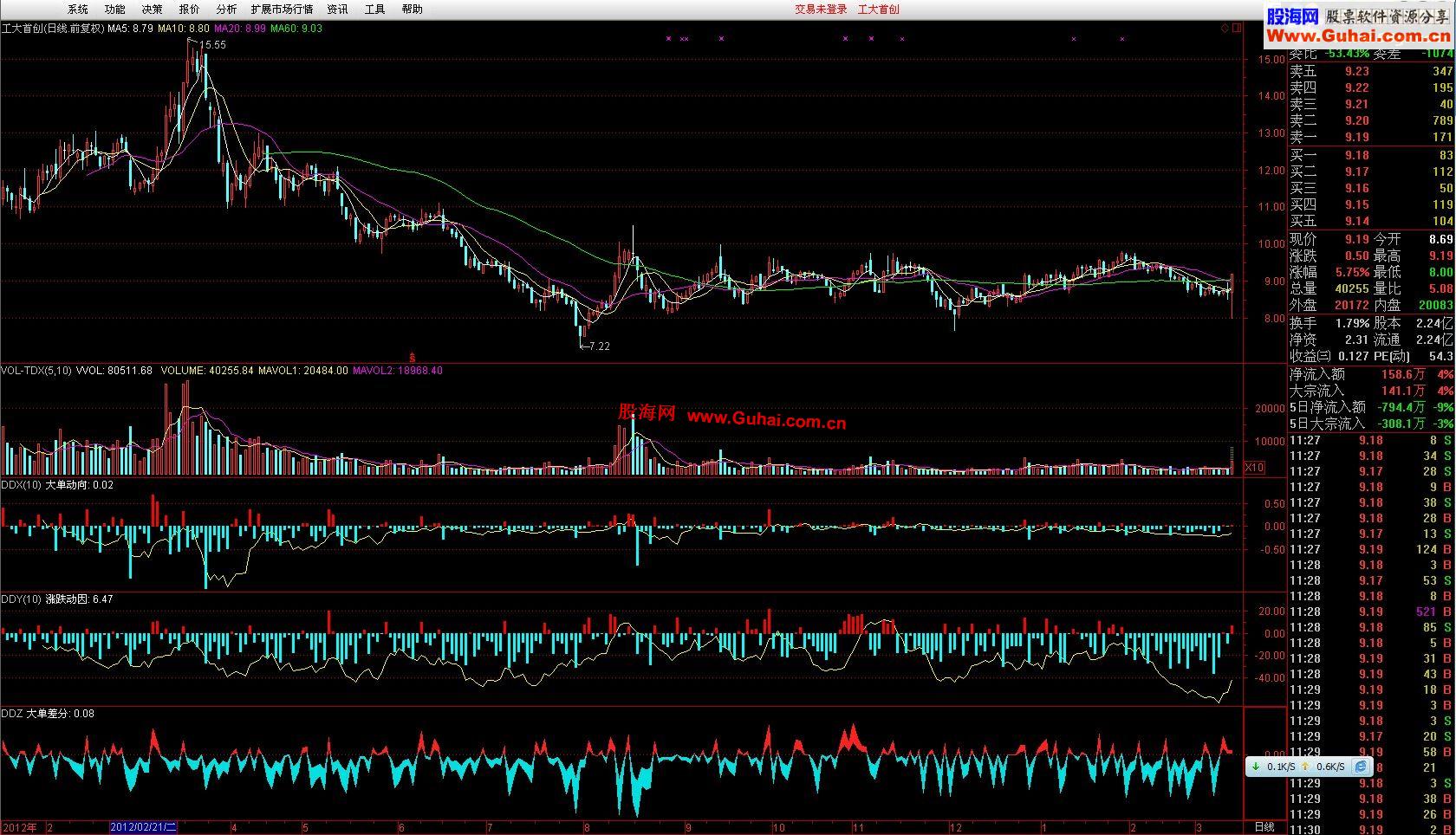Image resolution: width=1456 pixels, height=835 pixels.
Task: Click the diamond icon above the price axis
Action: [x=1225, y=29]
